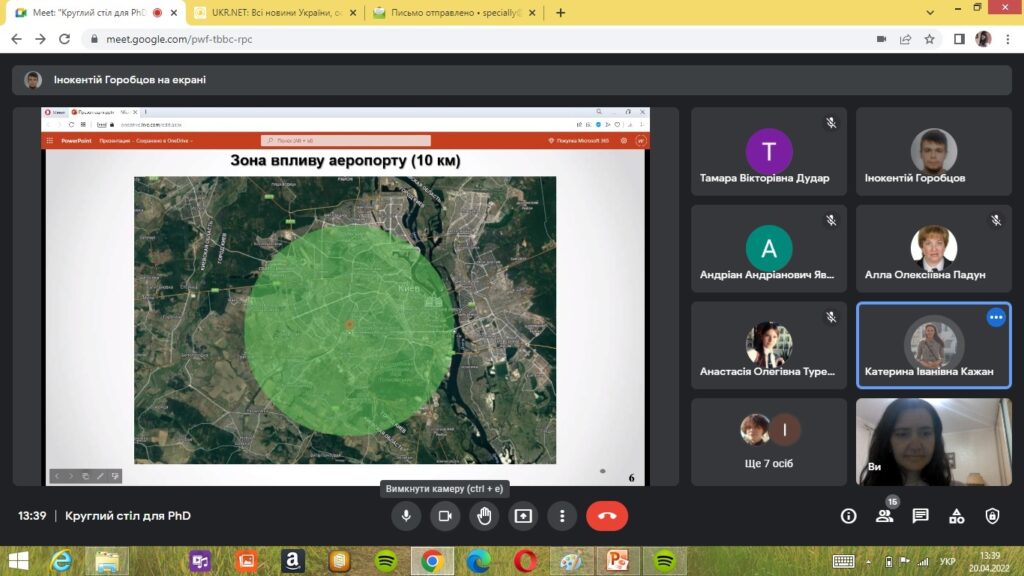Open host controls lock icon
The height and width of the screenshot is (576, 1024).
992,516
